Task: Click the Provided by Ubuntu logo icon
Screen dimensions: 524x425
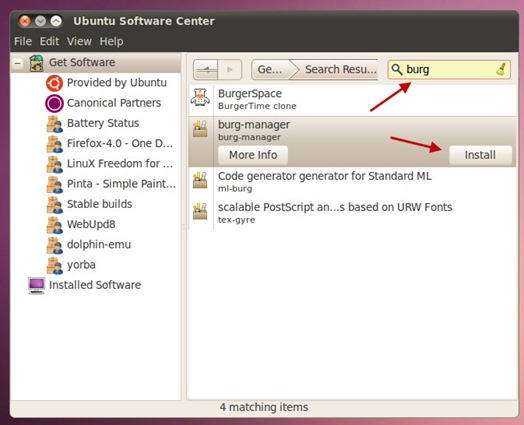Action: (54, 83)
